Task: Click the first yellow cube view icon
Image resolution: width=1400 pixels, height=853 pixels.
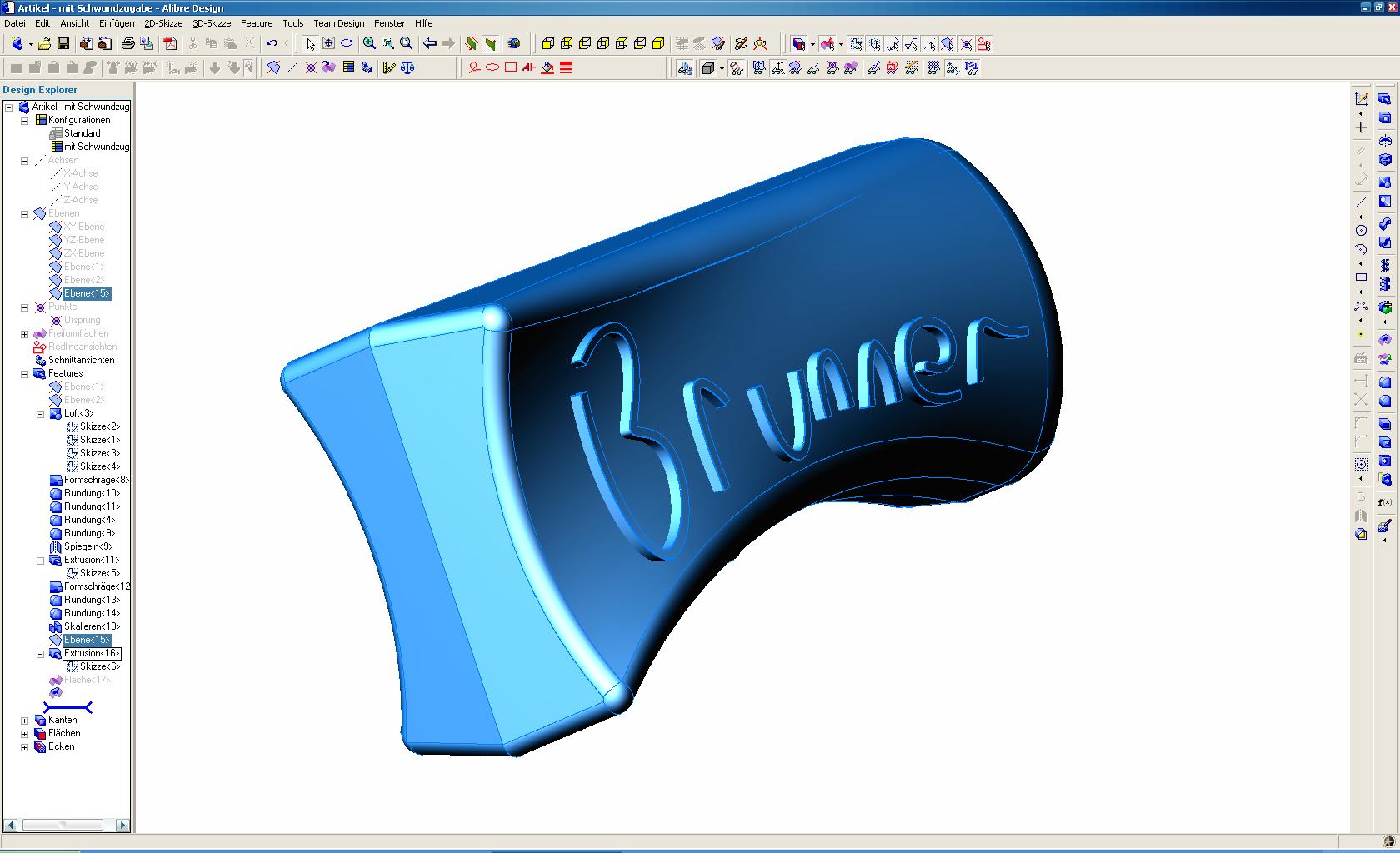Action: point(547,44)
